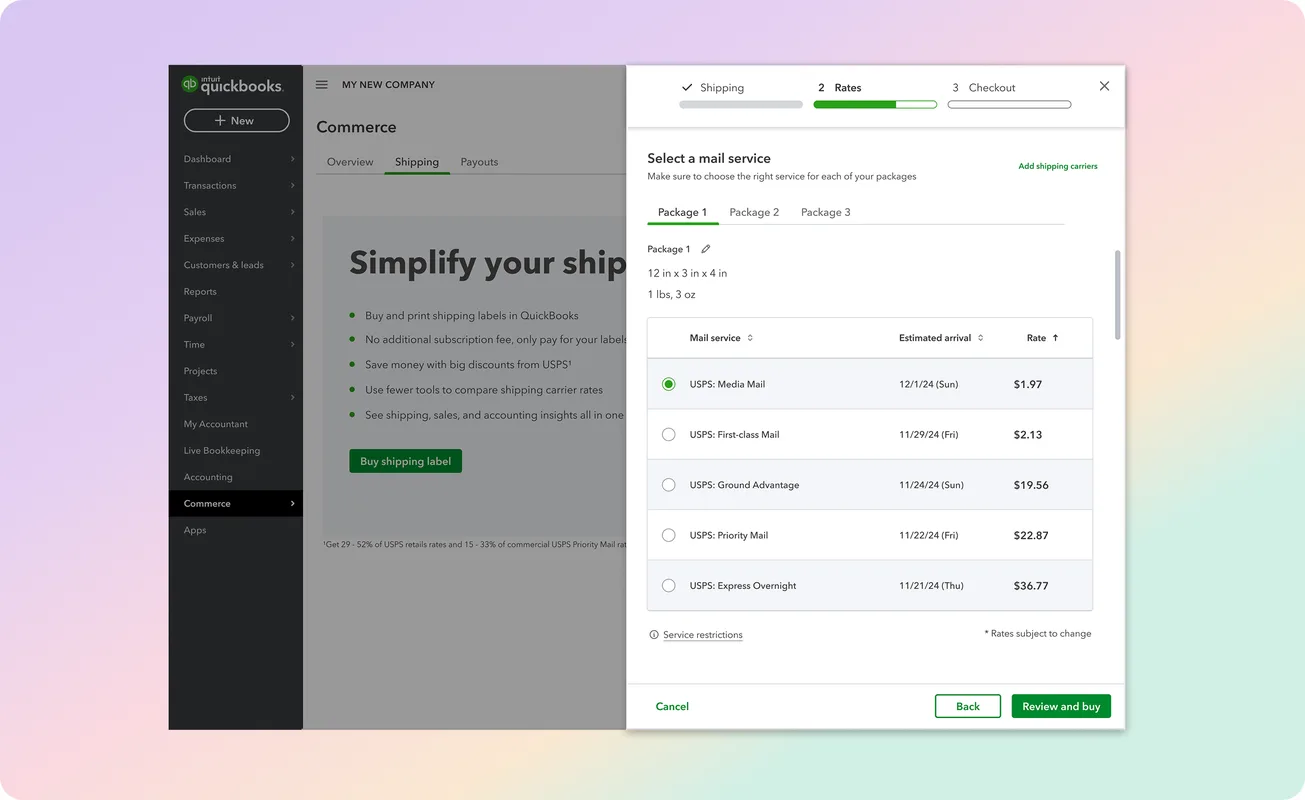Select USPS: Media Mail radio button
1305x800 pixels.
point(669,384)
